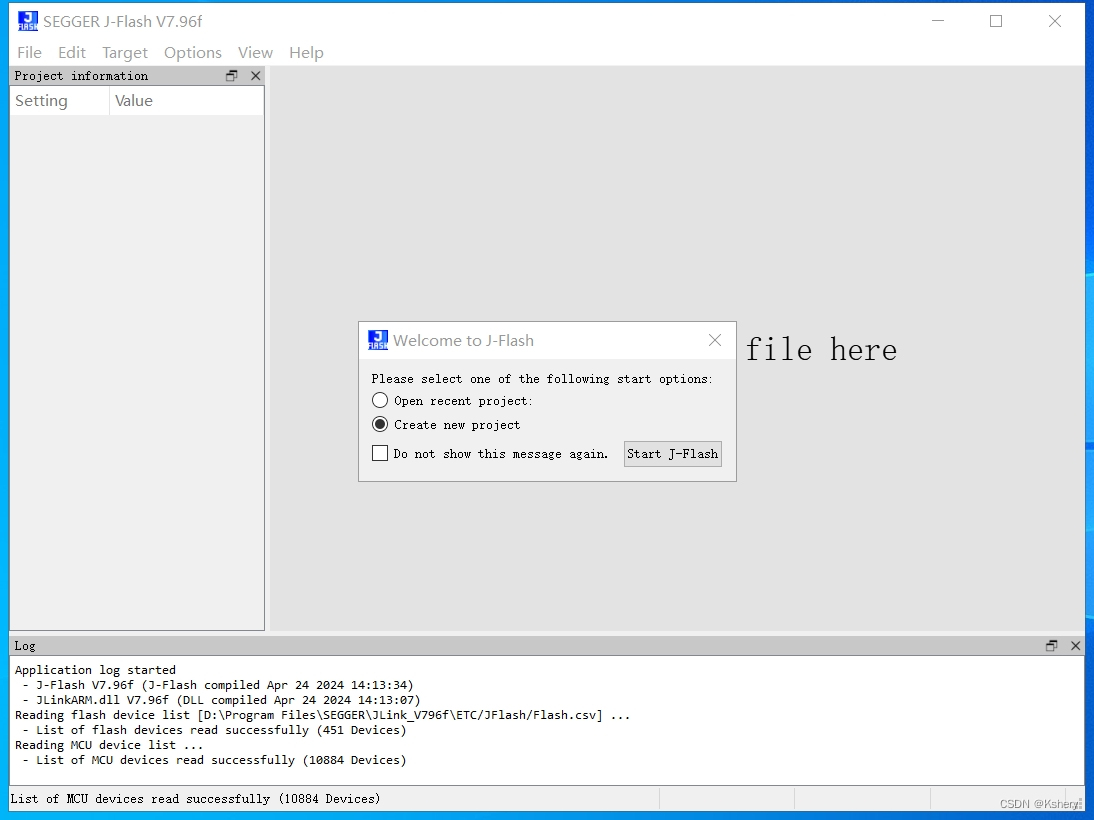The width and height of the screenshot is (1094, 820).
Task: Click the J-Flash icon in Welcome dialog title
Action: (x=377, y=340)
